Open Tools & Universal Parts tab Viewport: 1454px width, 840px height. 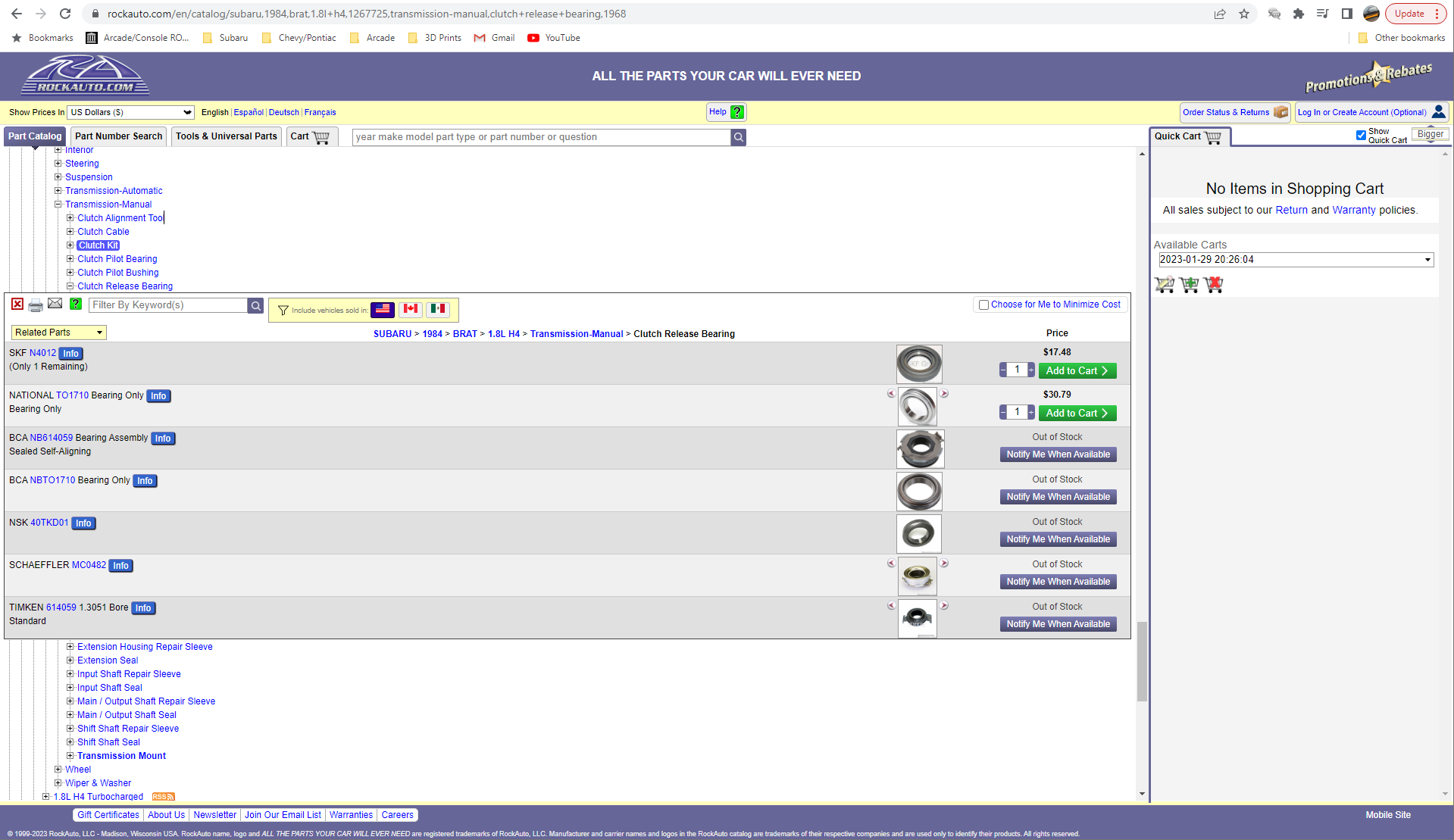pyautogui.click(x=227, y=136)
